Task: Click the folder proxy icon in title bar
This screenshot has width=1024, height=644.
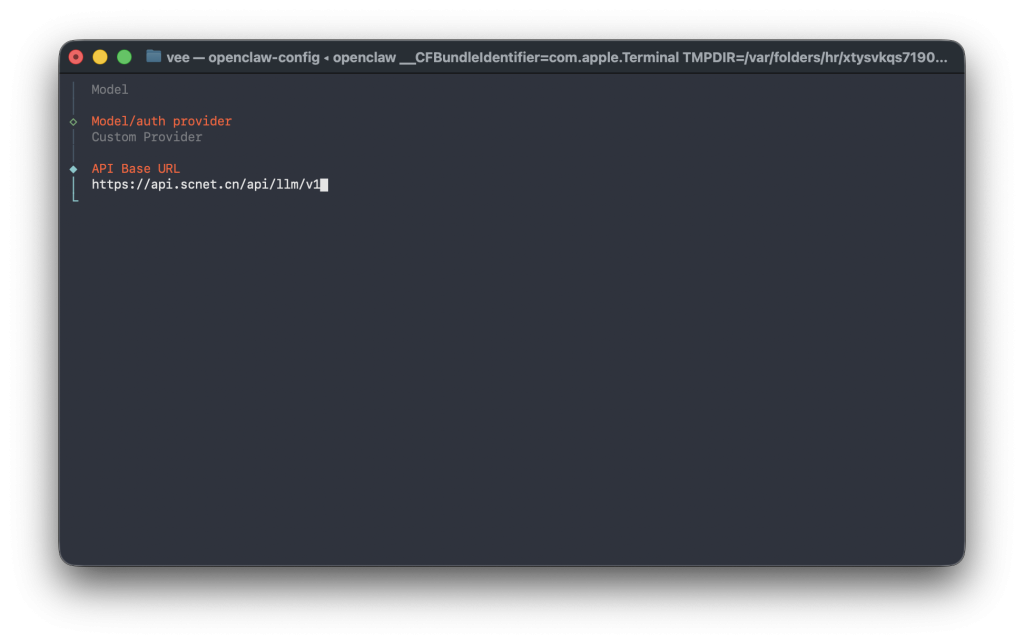Action: coord(153,57)
